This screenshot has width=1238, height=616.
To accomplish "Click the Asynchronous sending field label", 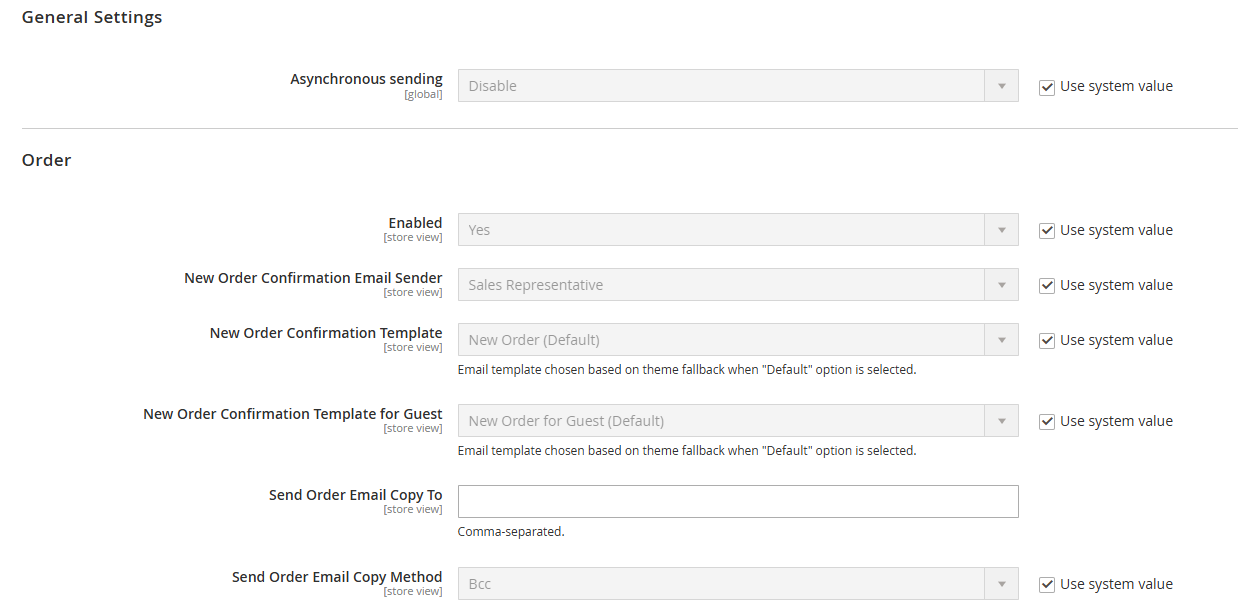I will (366, 79).
